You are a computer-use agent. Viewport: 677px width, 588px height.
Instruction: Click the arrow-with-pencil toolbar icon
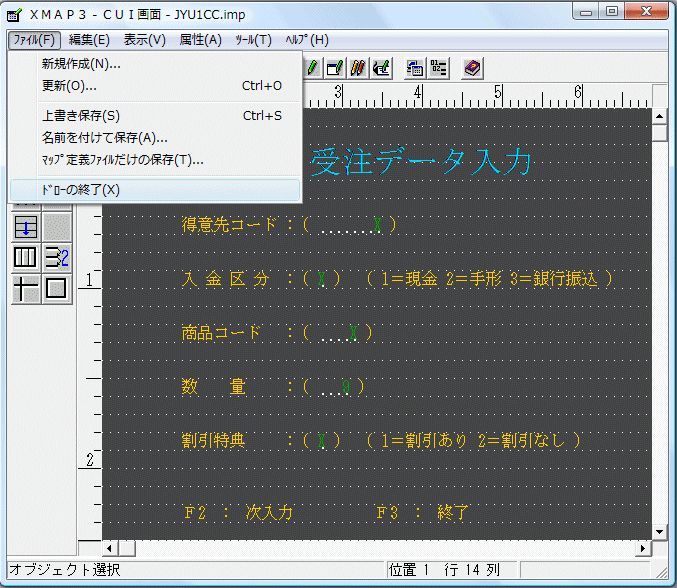[x=381, y=68]
